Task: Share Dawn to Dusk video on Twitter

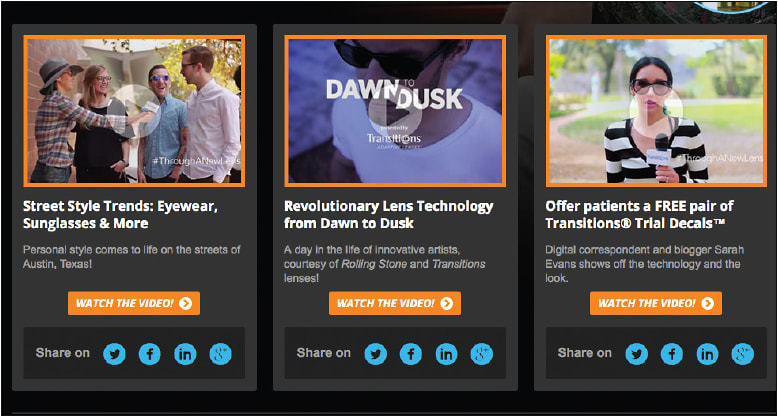Action: point(376,354)
